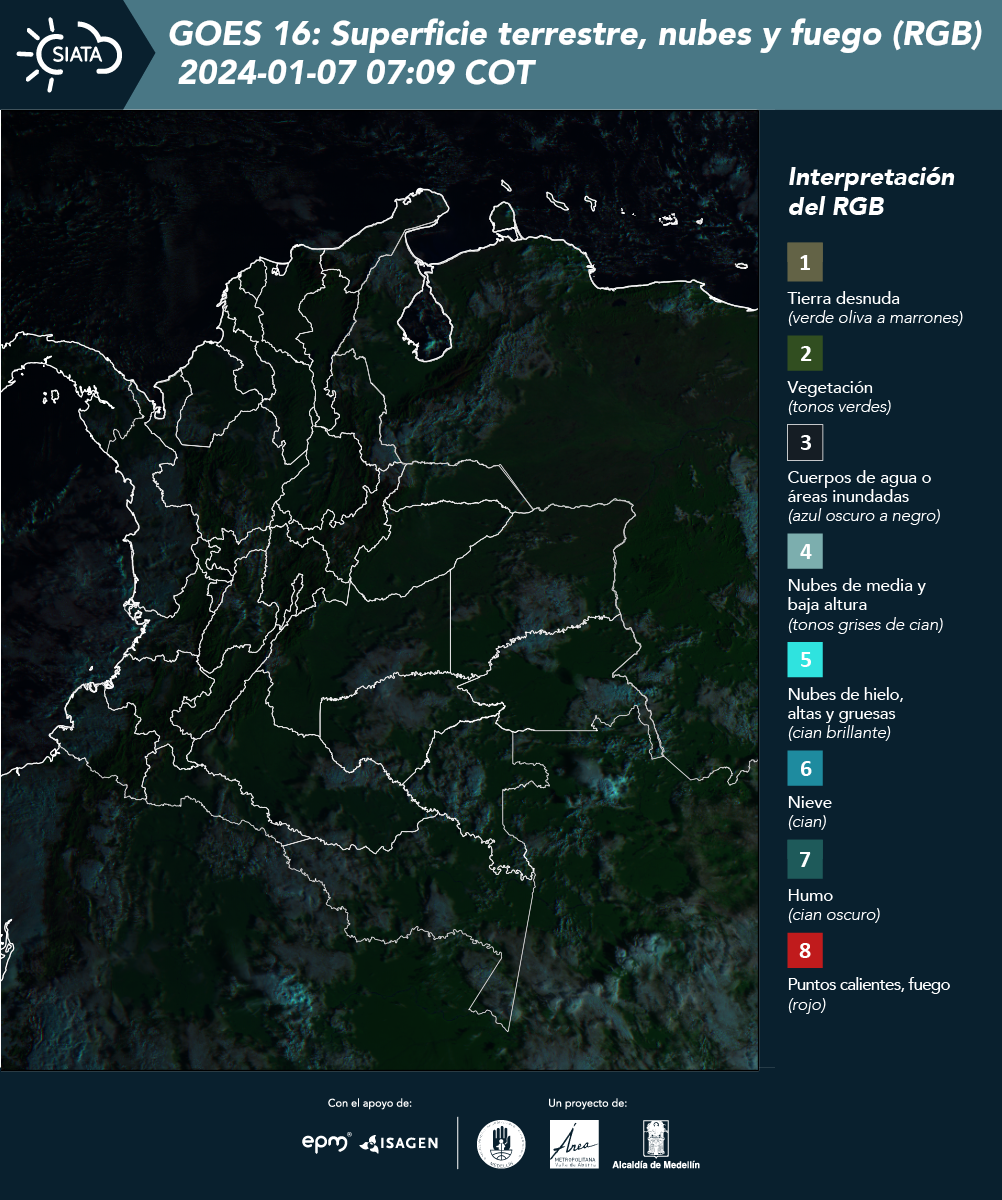Click 'Con el apoyo de:' text

click(370, 1103)
